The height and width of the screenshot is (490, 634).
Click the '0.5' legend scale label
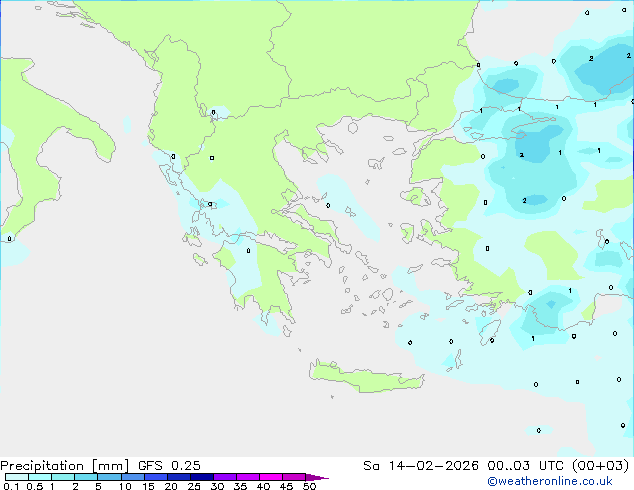pyautogui.click(x=34, y=486)
